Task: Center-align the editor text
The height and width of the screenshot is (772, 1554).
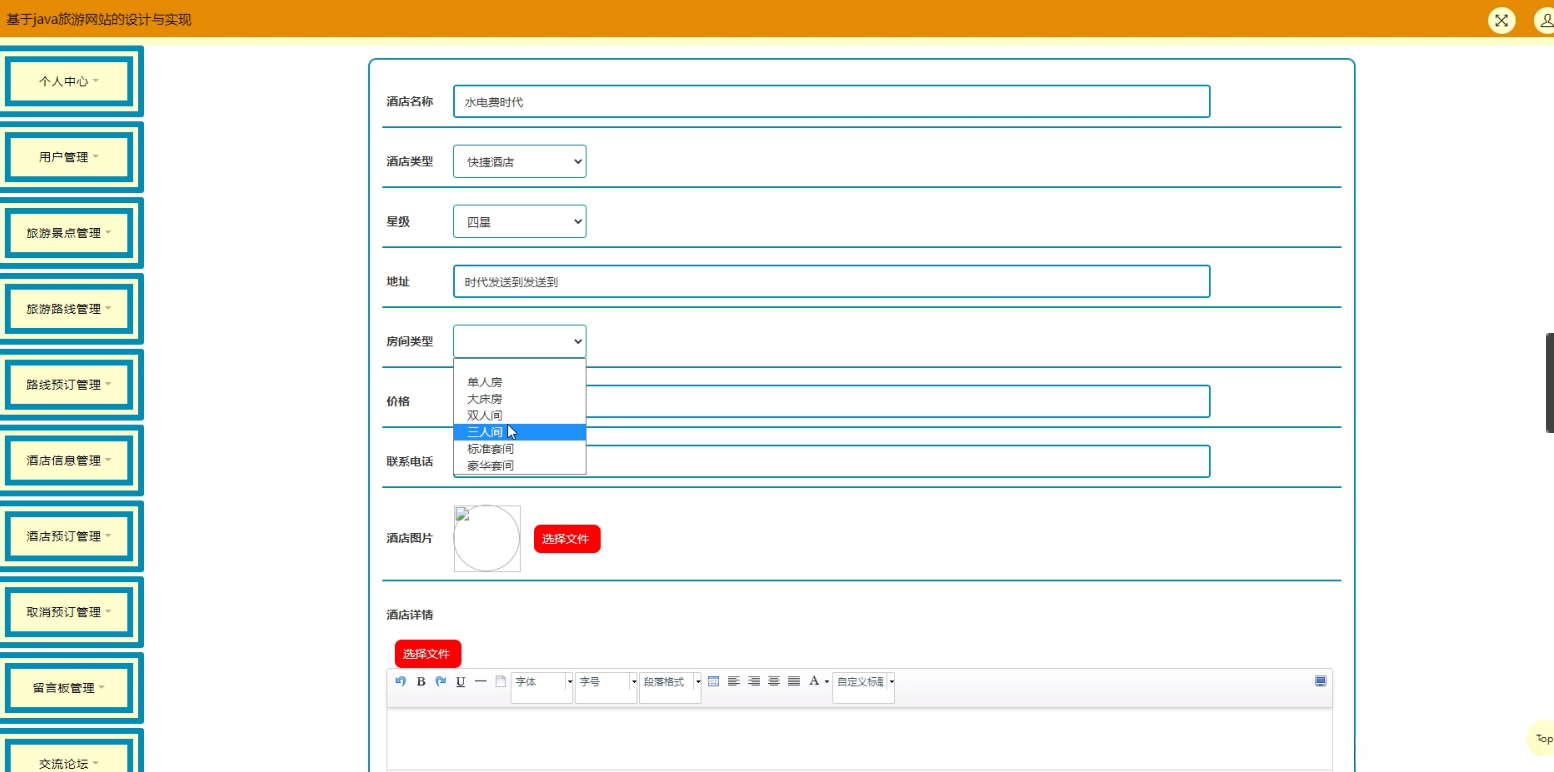Action: click(x=774, y=681)
